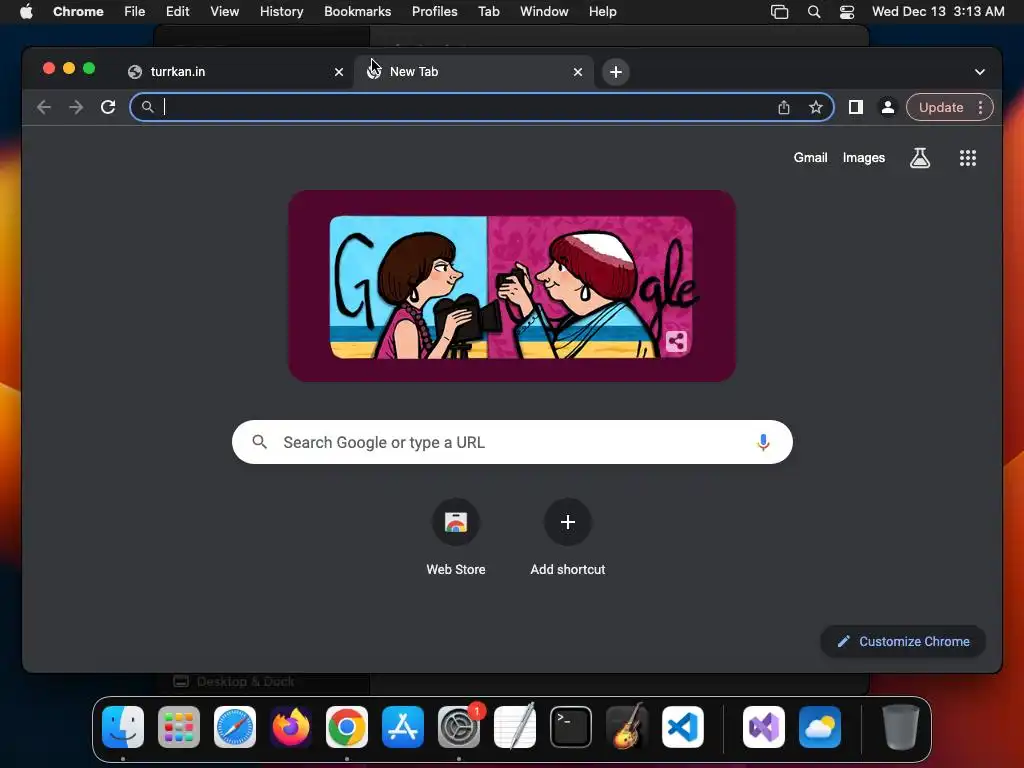The width and height of the screenshot is (1024, 768).
Task: Open TextEdit from the dock
Action: pos(515,727)
